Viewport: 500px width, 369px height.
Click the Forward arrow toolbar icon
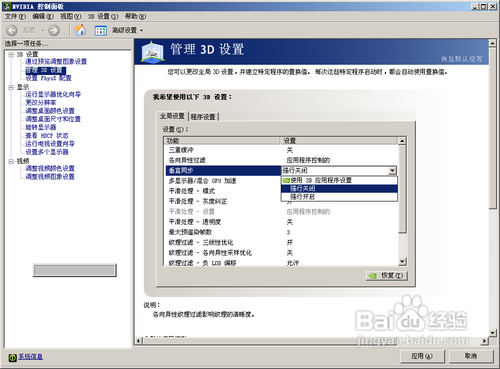[x=54, y=30]
